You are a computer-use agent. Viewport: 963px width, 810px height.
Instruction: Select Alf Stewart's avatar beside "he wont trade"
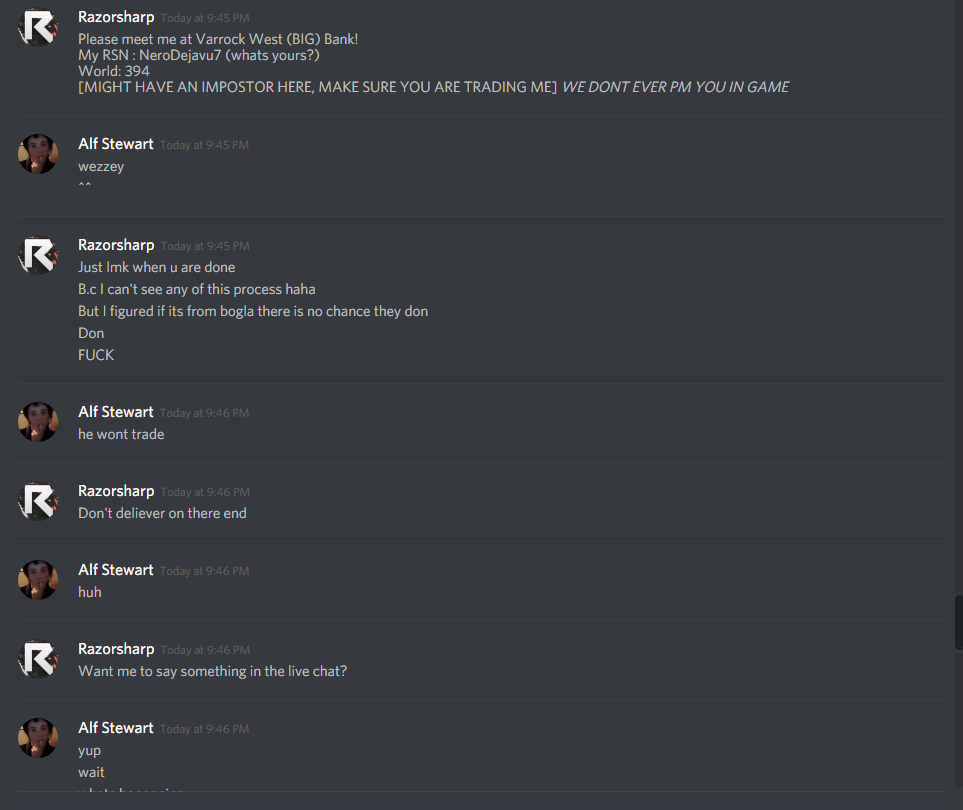coord(38,422)
